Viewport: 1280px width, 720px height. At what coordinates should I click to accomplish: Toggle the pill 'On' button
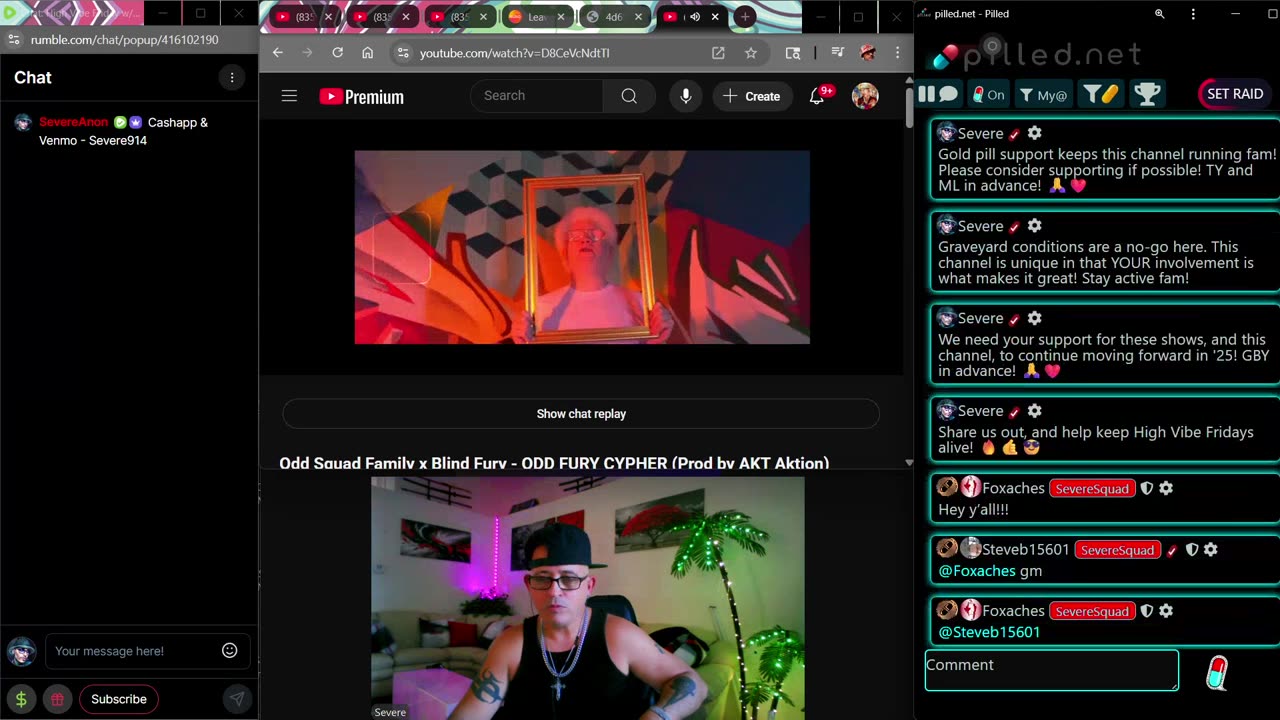[x=988, y=95]
